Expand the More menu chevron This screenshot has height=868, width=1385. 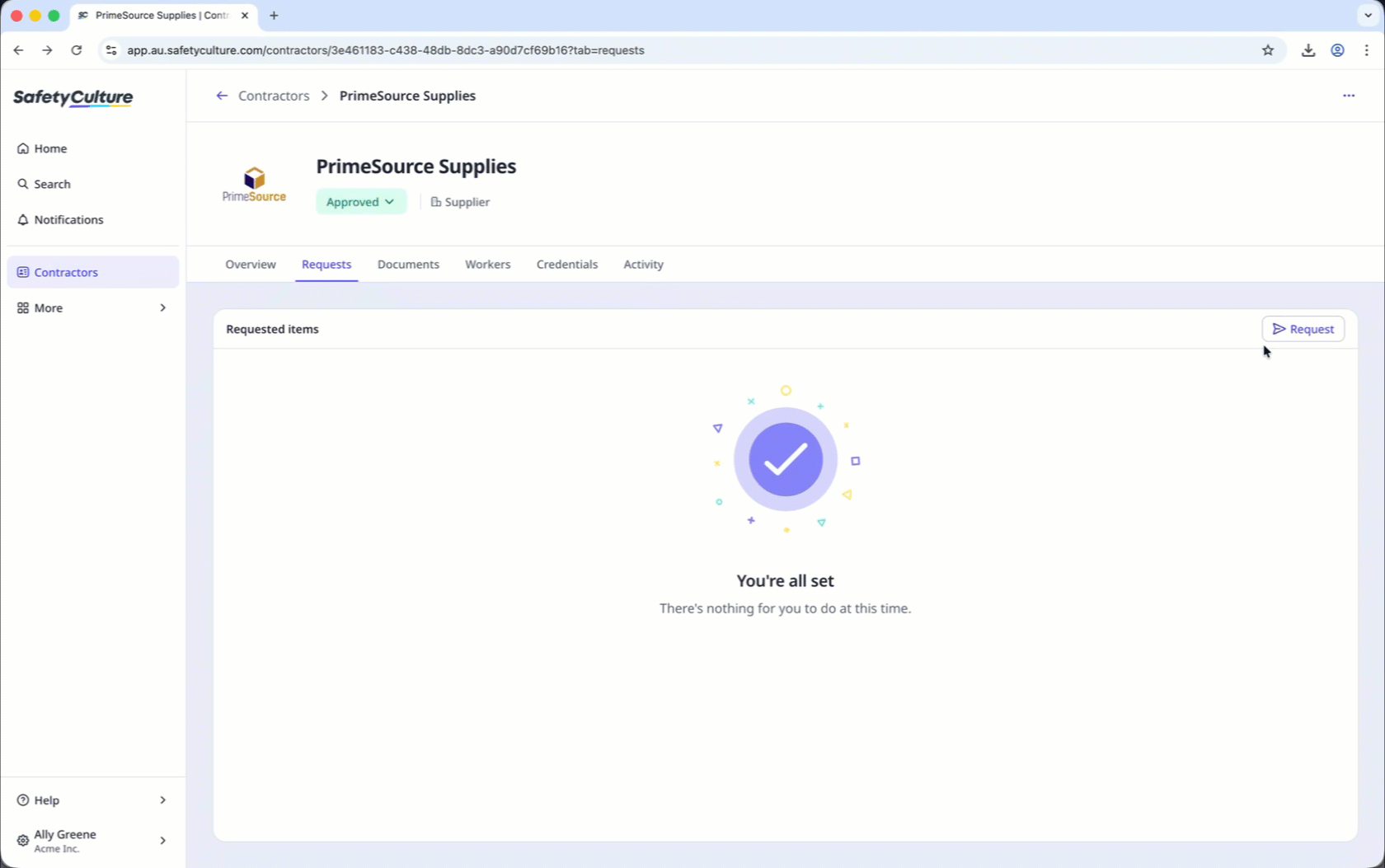point(162,307)
